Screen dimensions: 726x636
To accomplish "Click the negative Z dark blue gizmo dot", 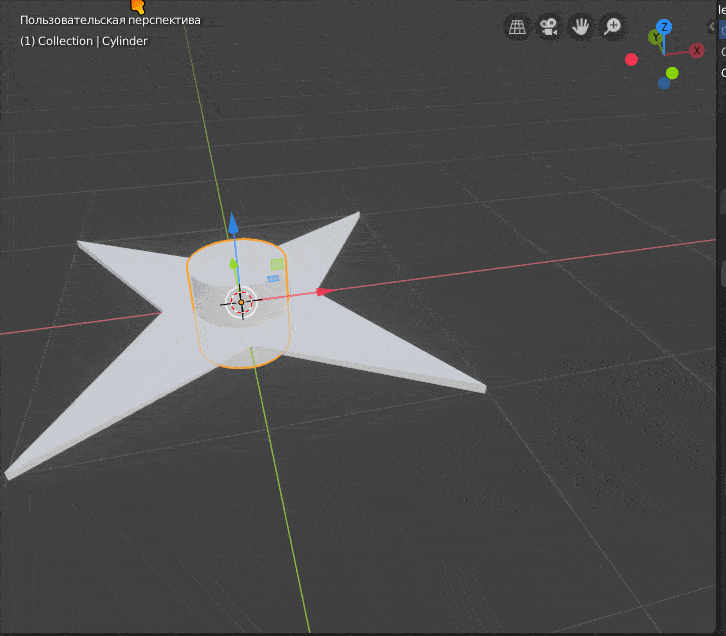I will coord(664,83).
